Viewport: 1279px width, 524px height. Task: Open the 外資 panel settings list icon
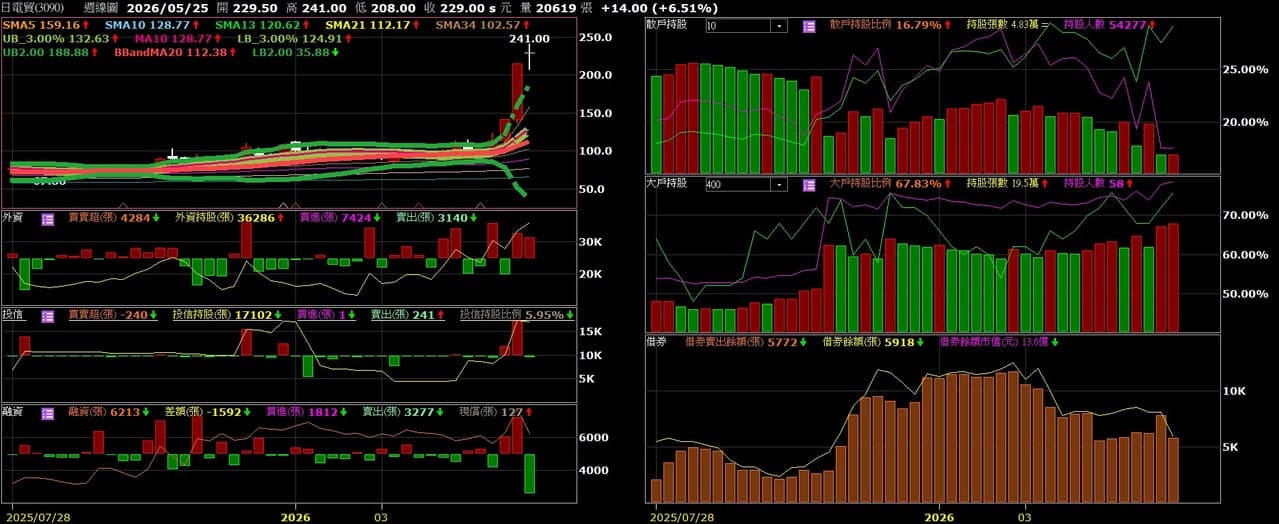click(47, 218)
